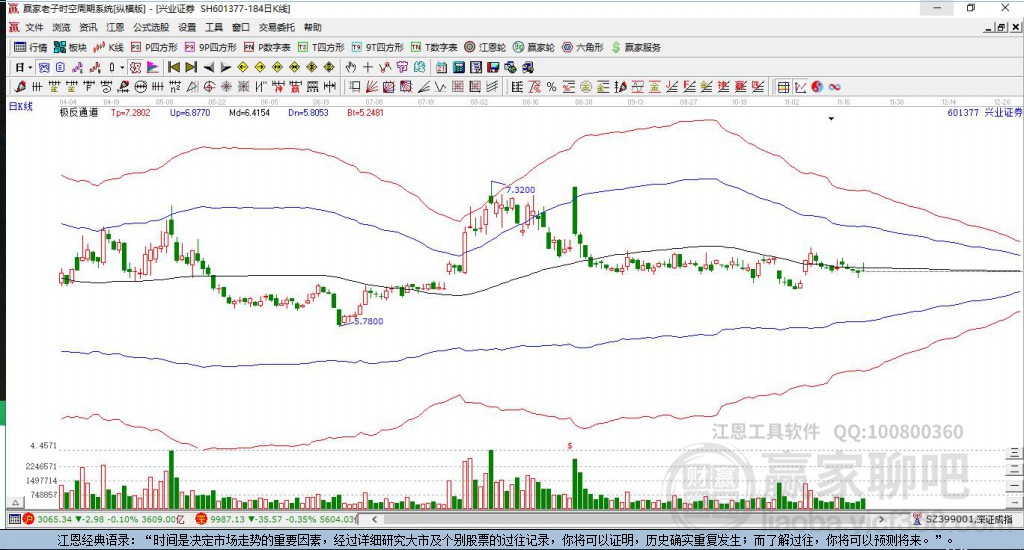
Task: Open 赢家服务 dollar-sign service
Action: click(x=636, y=47)
